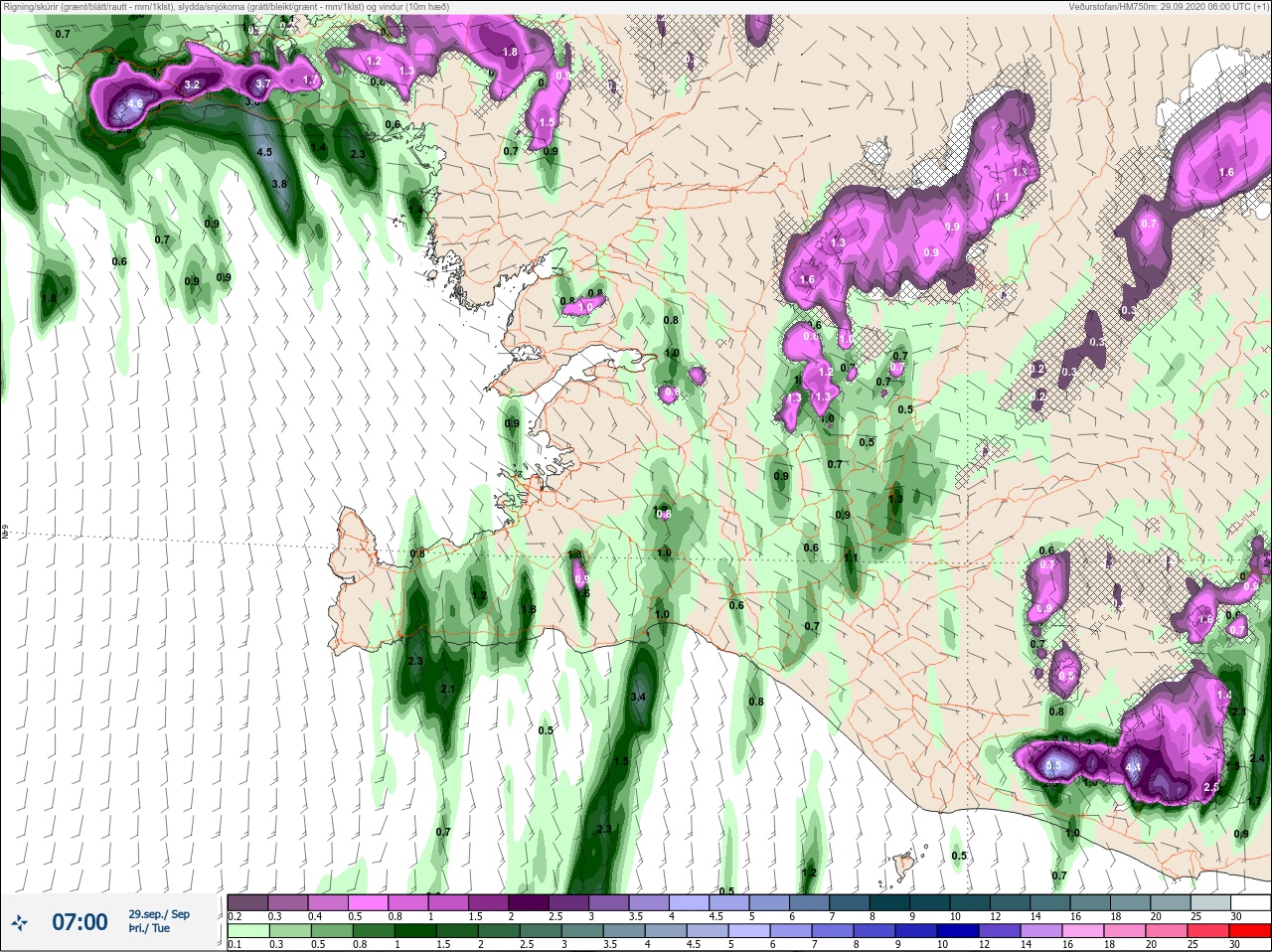Pick rain legend swatch between 1 and 1.5
The height and width of the screenshot is (952, 1272).
(x=415, y=930)
